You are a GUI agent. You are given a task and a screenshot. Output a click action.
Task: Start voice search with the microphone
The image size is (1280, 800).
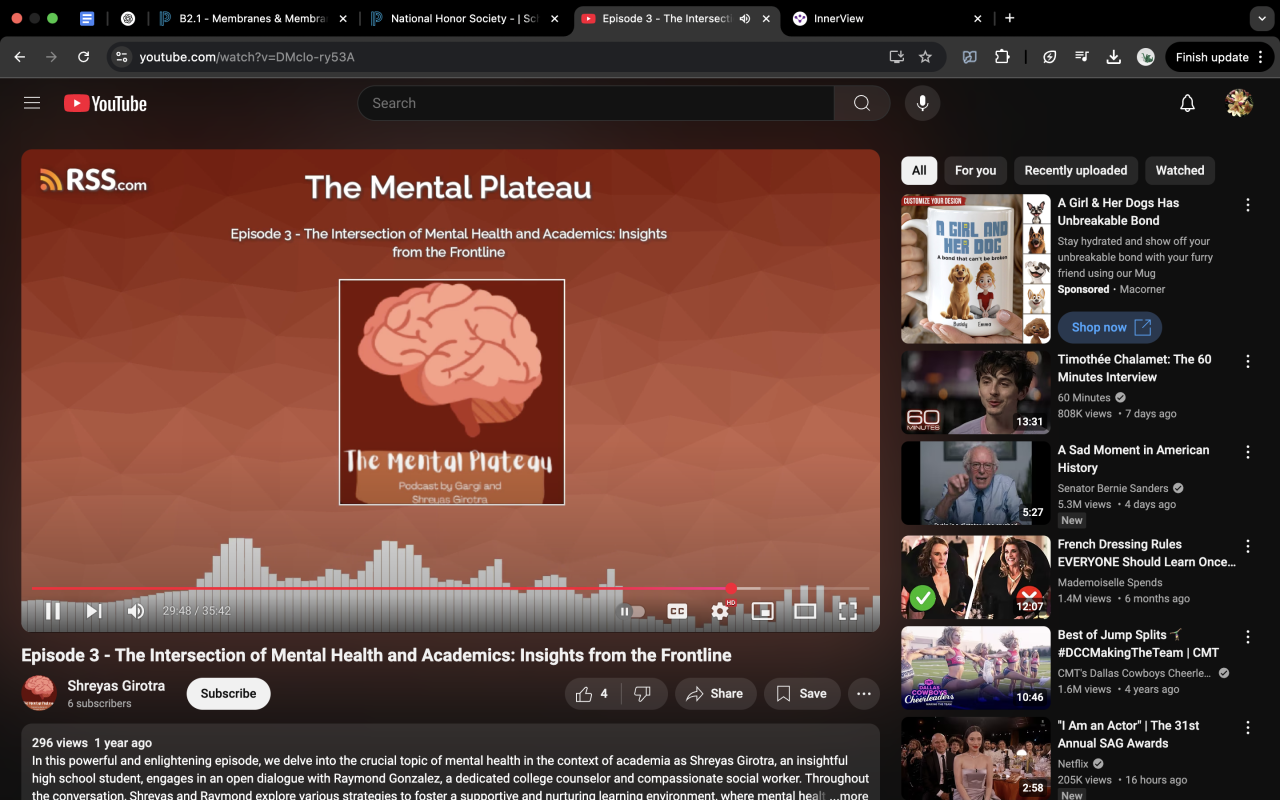pos(922,103)
